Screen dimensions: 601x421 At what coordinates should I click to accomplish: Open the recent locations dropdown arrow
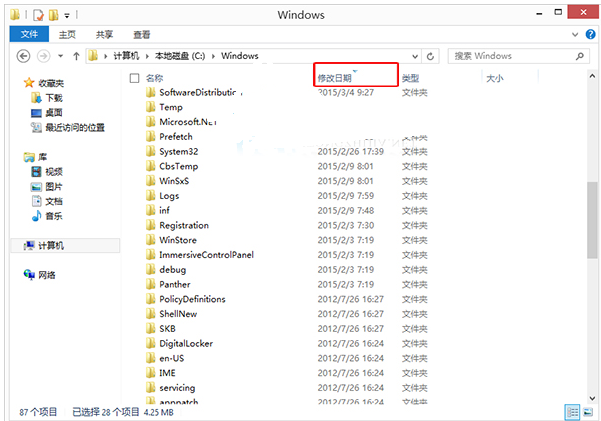pyautogui.click(x=61, y=56)
